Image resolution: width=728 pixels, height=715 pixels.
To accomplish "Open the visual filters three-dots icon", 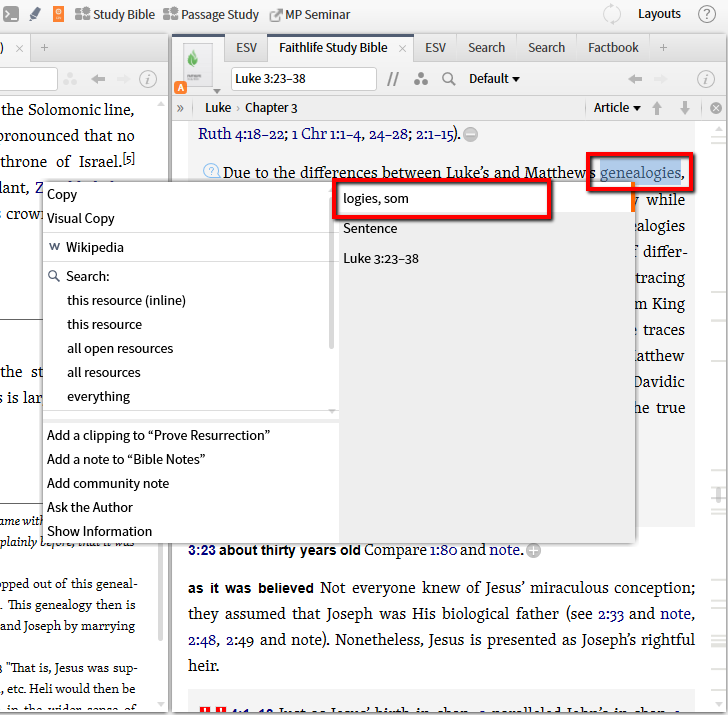I will (x=421, y=79).
